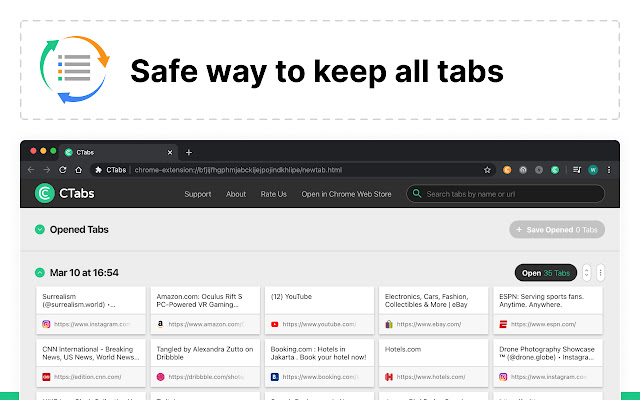The image size is (640, 400).
Task: Click Amazon favicon on Oculus Rift card
Action: [x=160, y=324]
